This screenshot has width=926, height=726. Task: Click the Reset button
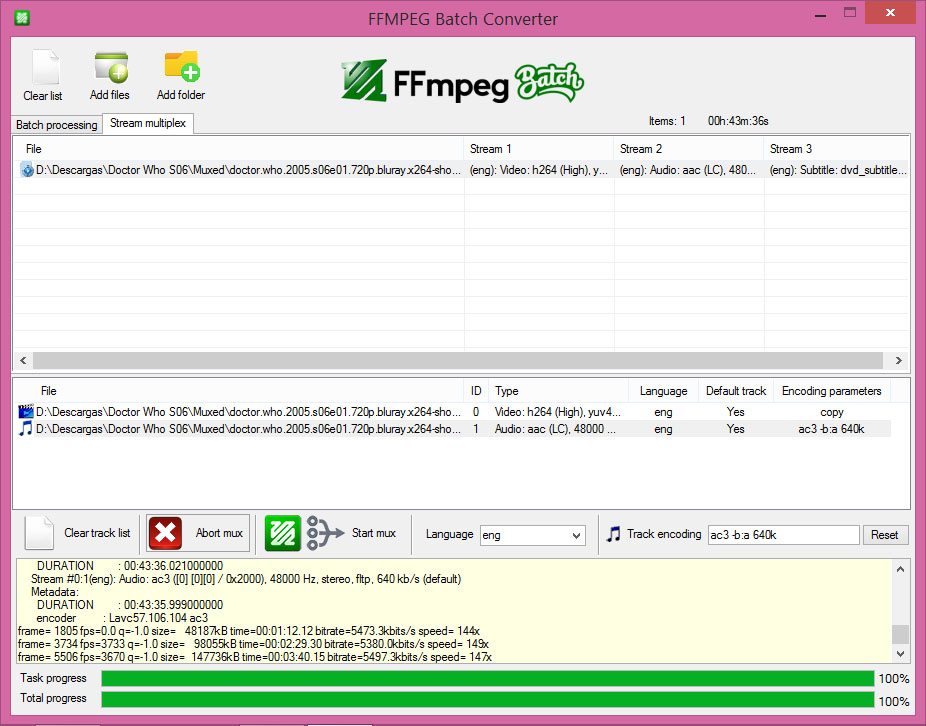click(884, 535)
